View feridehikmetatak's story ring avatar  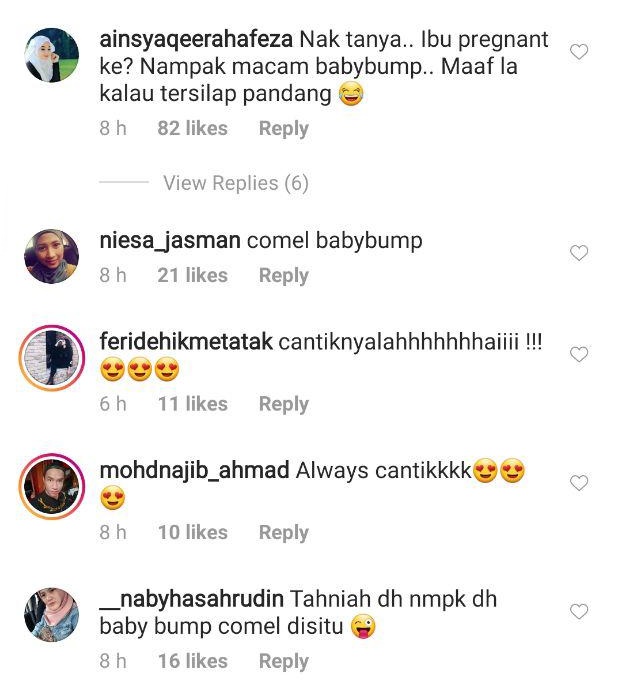coord(51,358)
